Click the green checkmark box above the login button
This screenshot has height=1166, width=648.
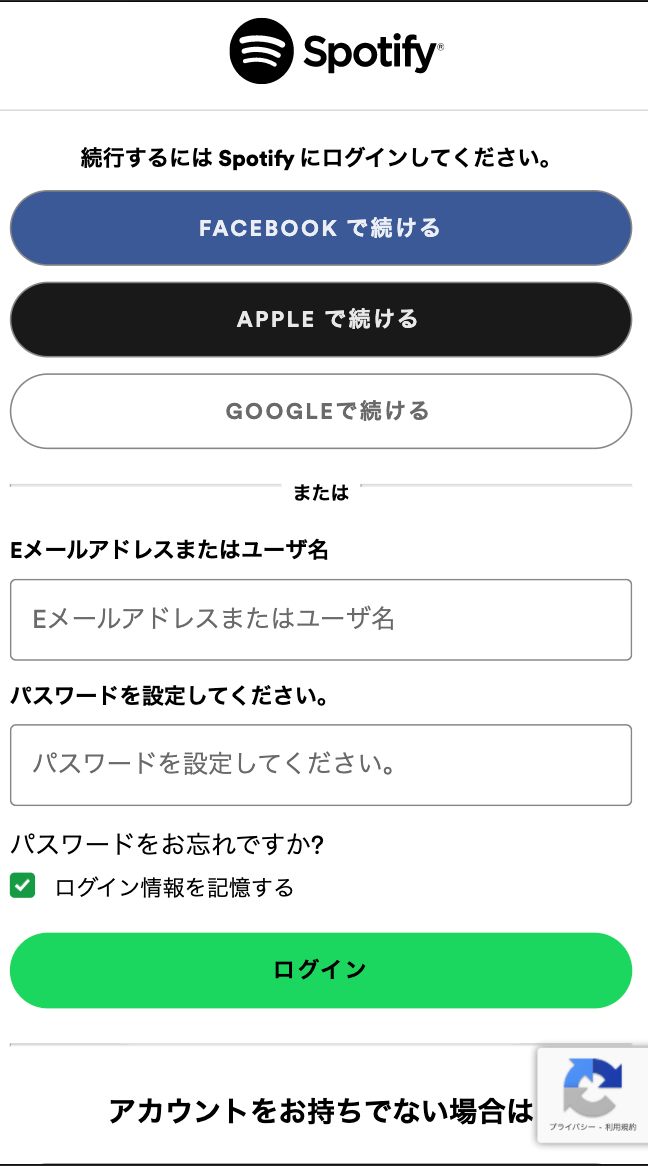pyautogui.click(x=22, y=885)
